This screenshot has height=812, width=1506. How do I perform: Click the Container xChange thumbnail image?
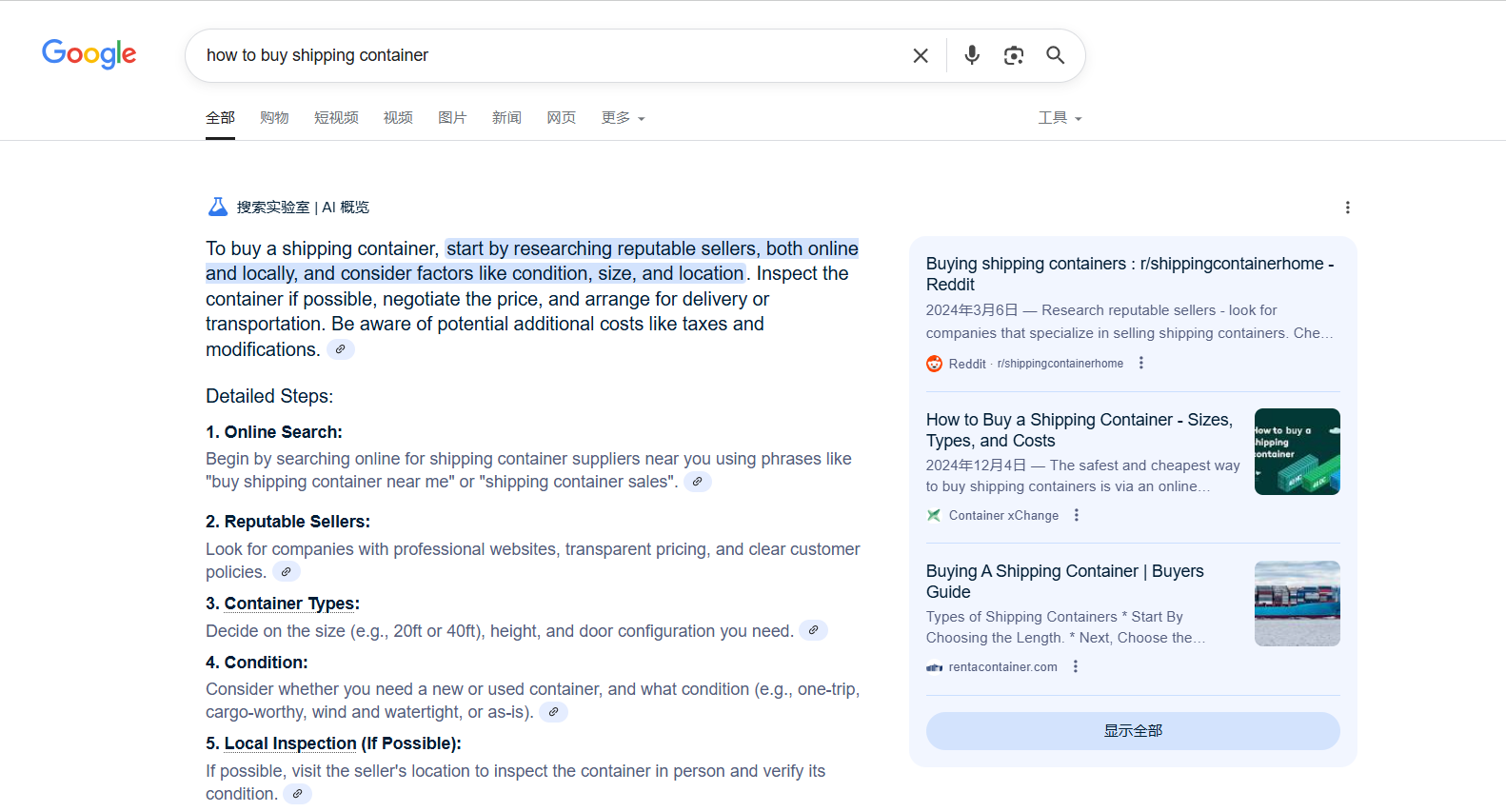[x=1297, y=451]
